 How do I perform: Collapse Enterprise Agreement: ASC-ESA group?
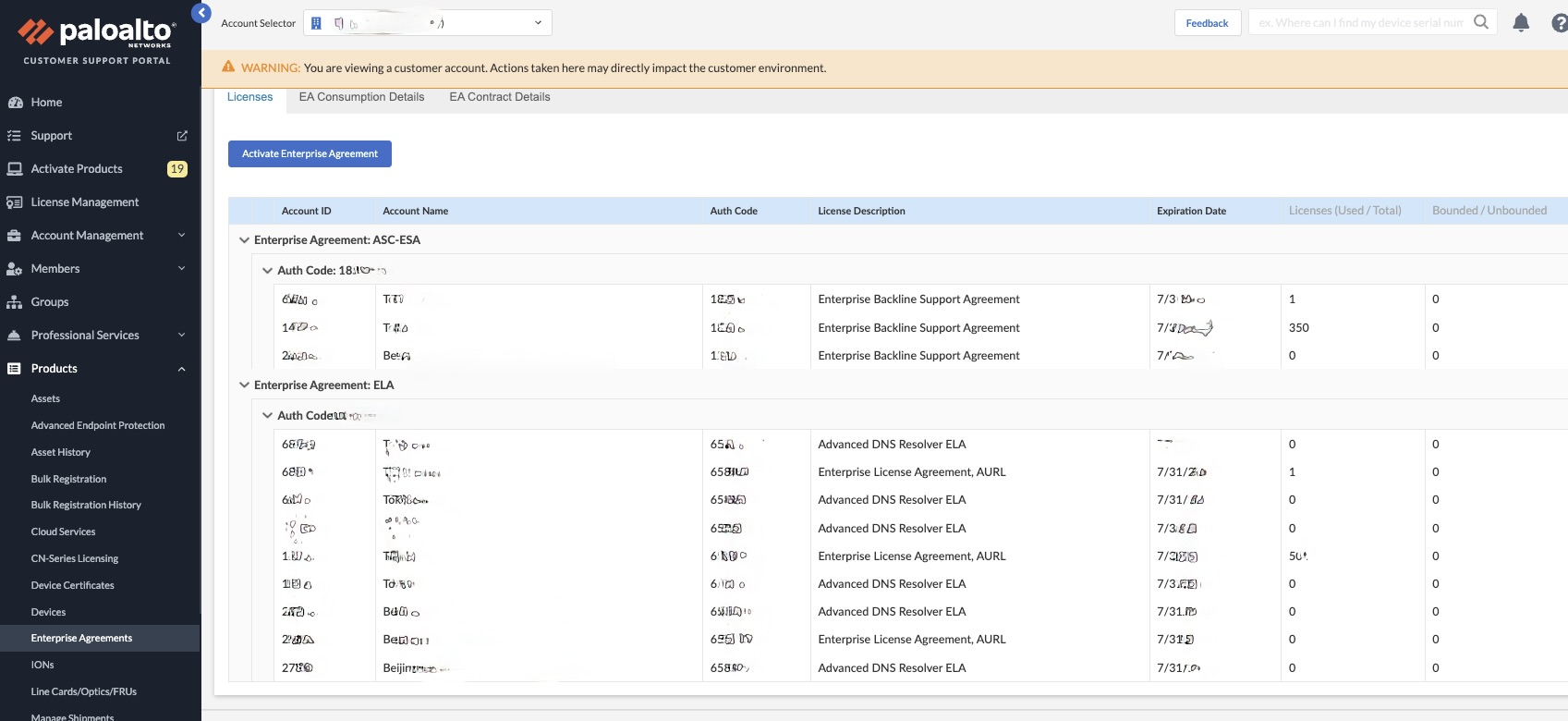pos(244,240)
